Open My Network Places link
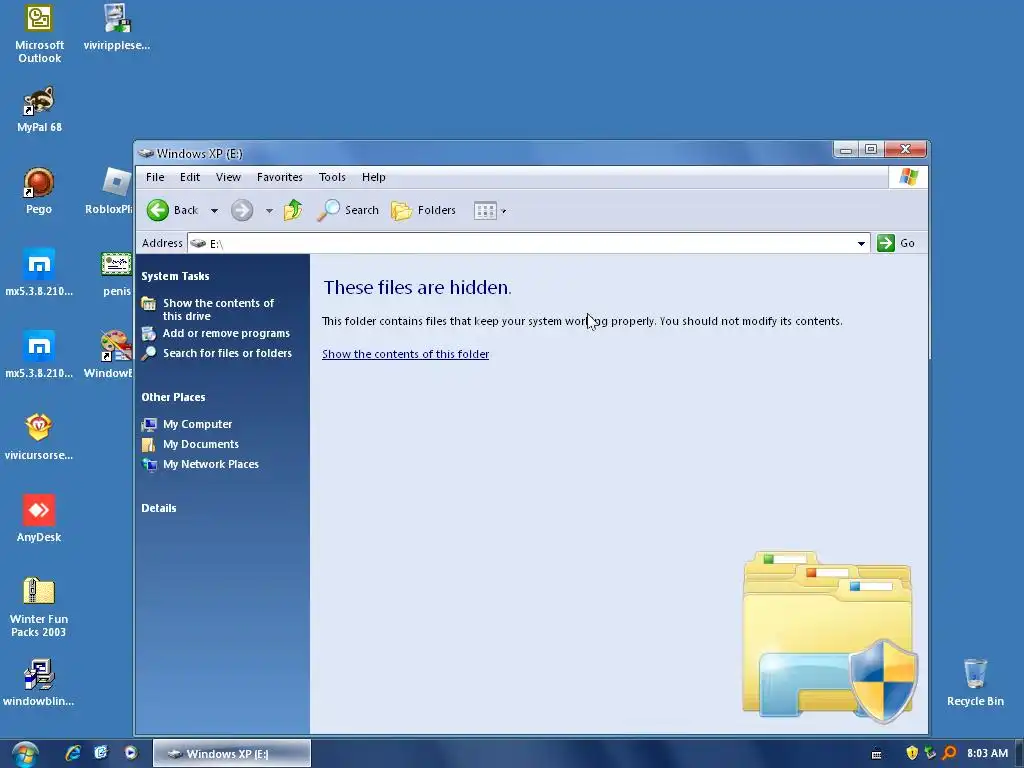The height and width of the screenshot is (768, 1024). 210,464
